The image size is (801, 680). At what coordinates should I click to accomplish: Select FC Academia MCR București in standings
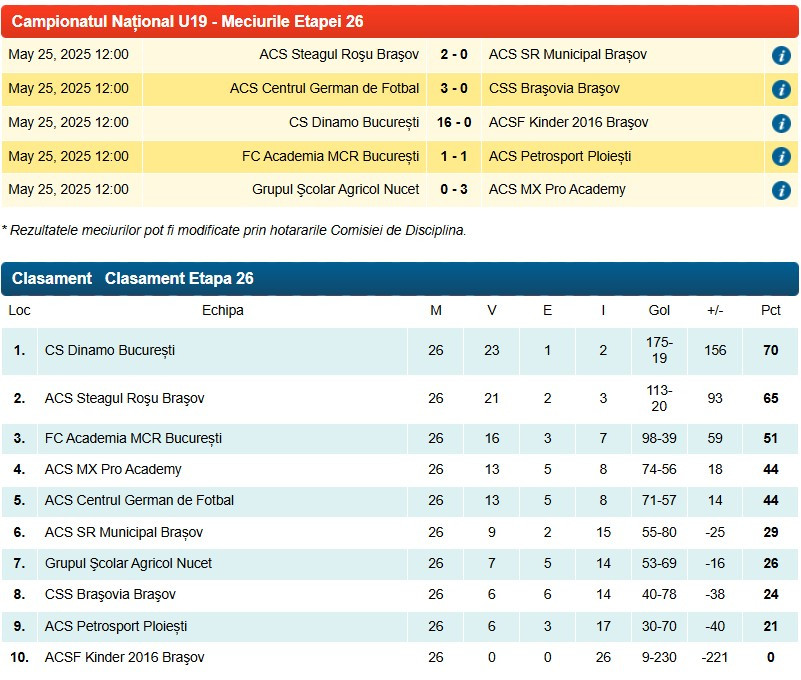pyautogui.click(x=133, y=439)
